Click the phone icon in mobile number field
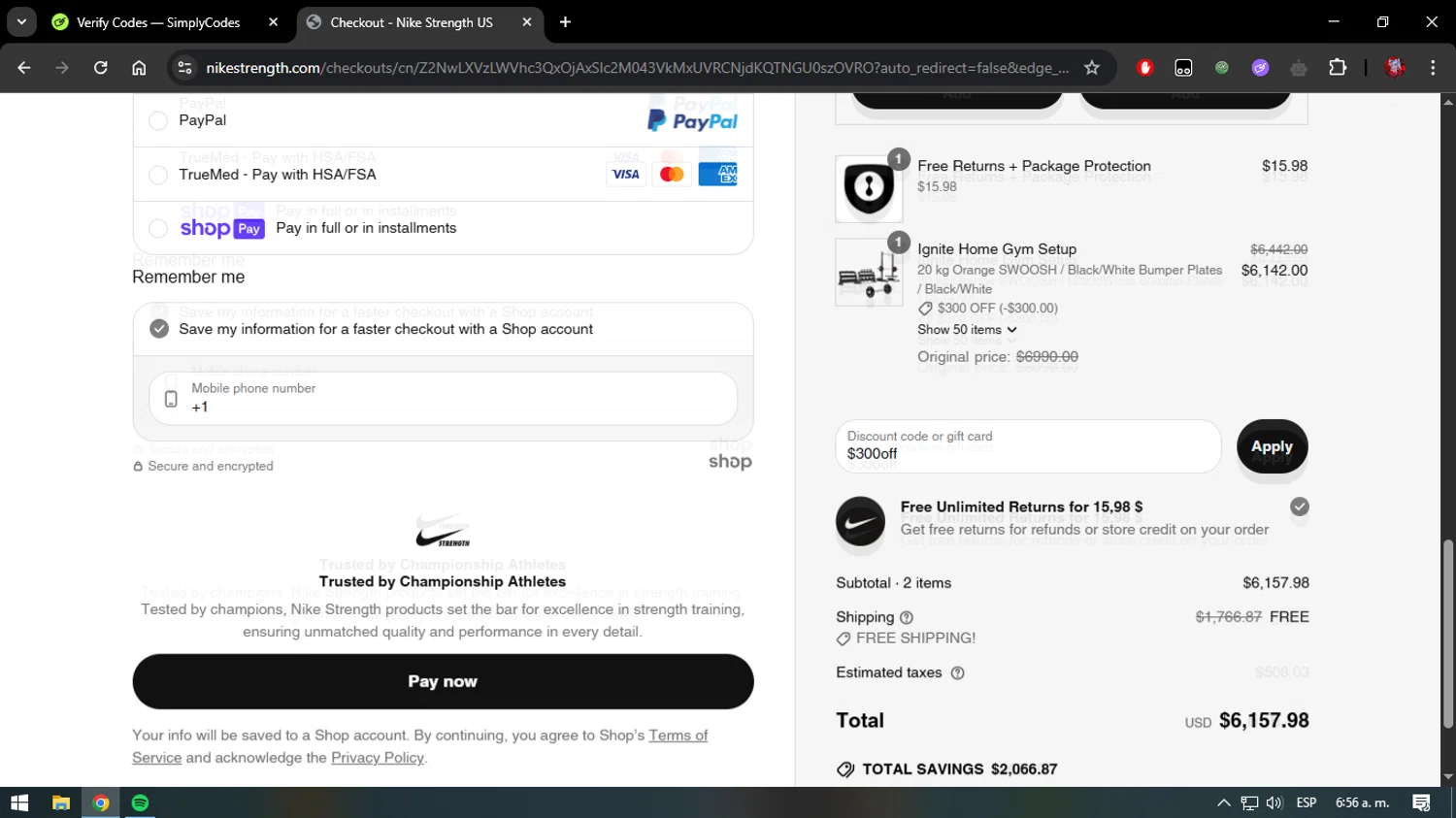Viewport: 1456px width, 818px height. pyautogui.click(x=171, y=399)
